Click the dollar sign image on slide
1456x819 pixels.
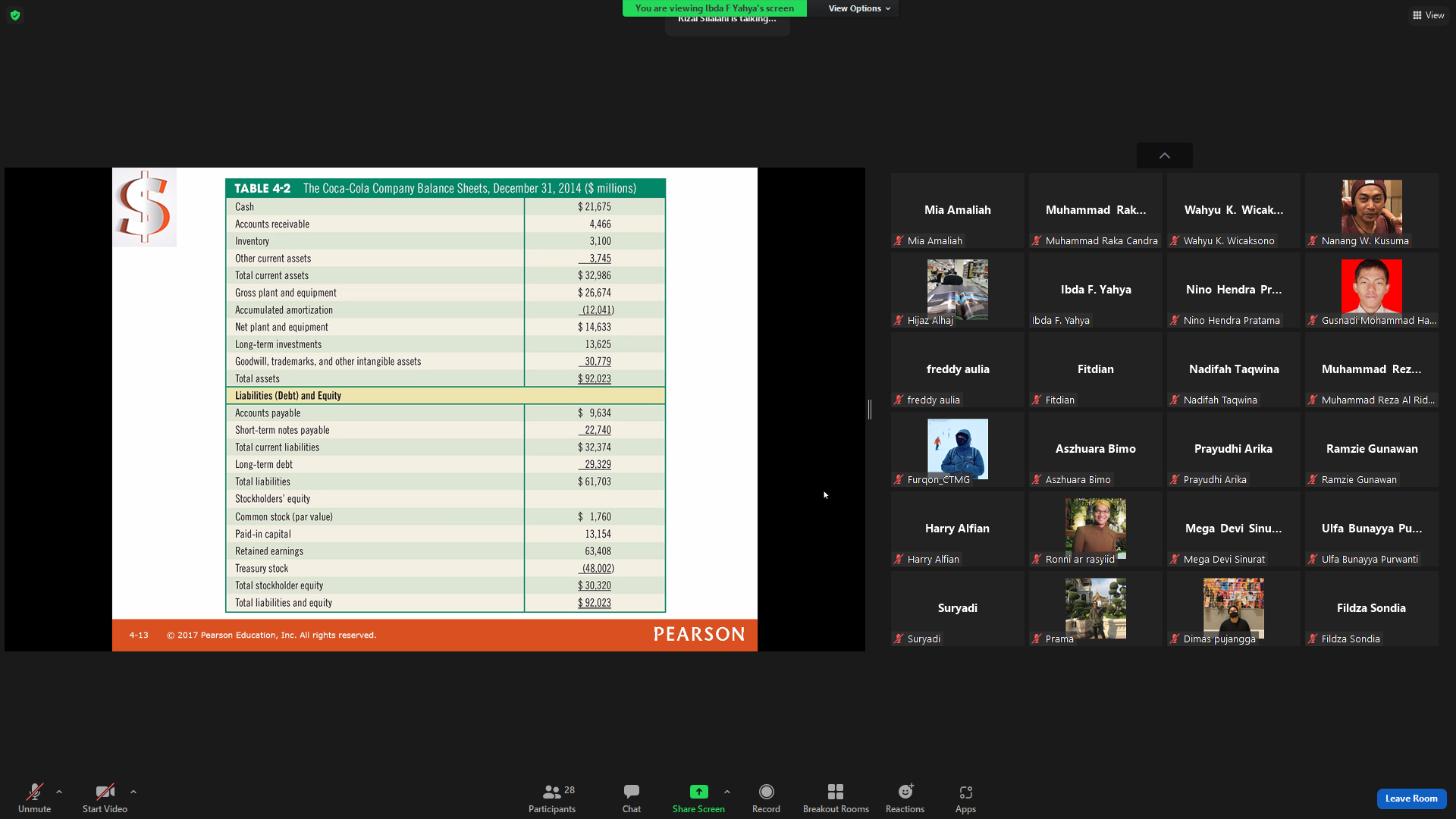145,207
